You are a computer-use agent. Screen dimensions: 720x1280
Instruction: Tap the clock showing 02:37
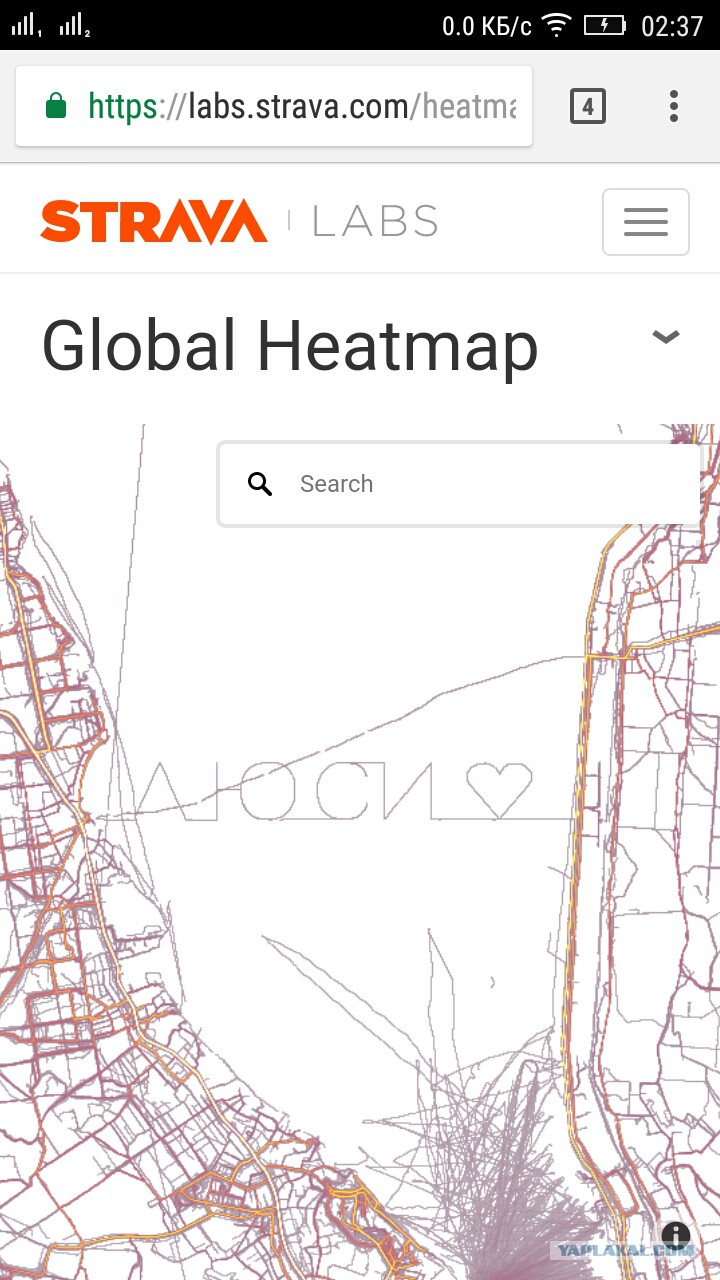pyautogui.click(x=672, y=26)
